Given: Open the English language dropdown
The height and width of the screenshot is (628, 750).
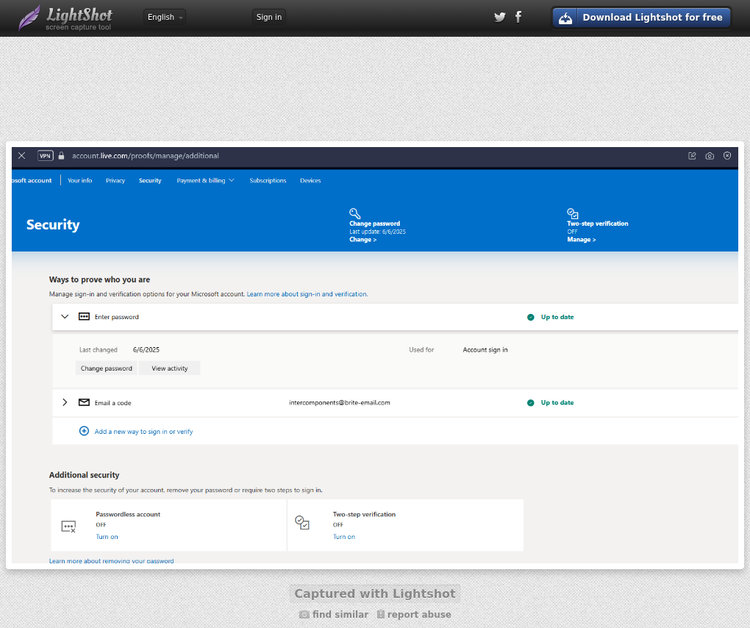Looking at the screenshot, I should [x=165, y=17].
